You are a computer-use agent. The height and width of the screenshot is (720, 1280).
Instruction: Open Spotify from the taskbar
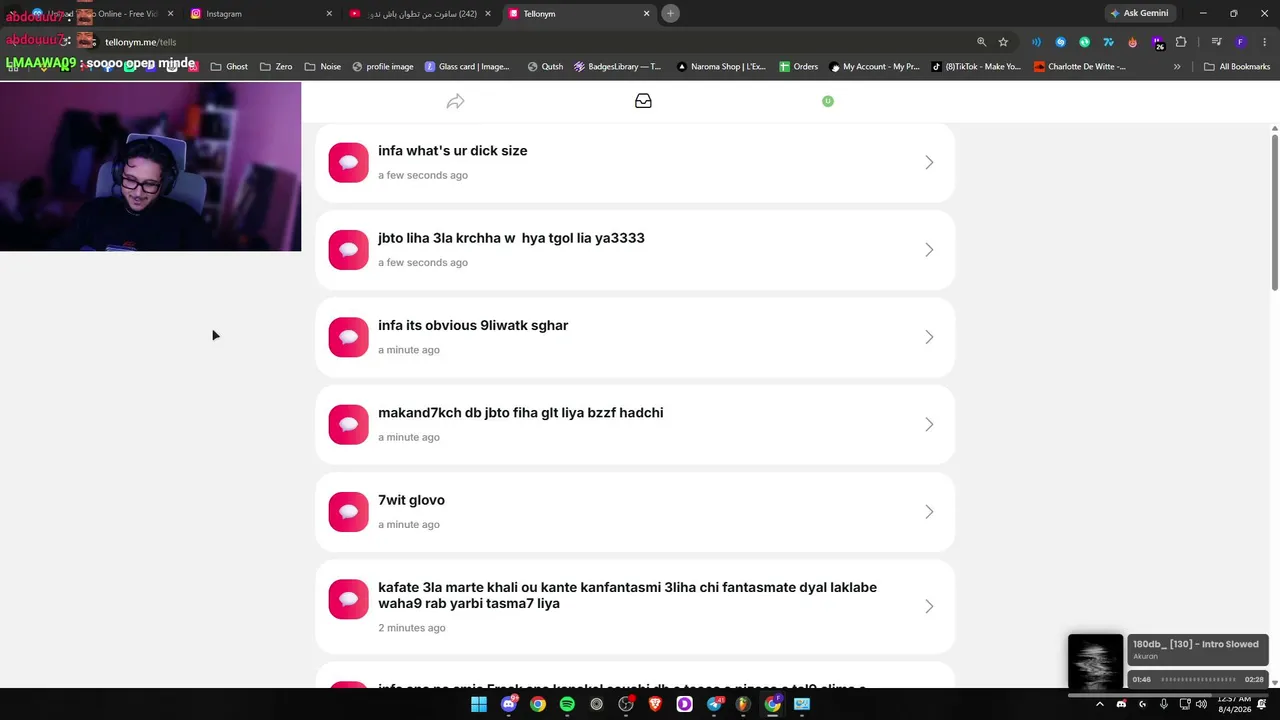(x=567, y=704)
